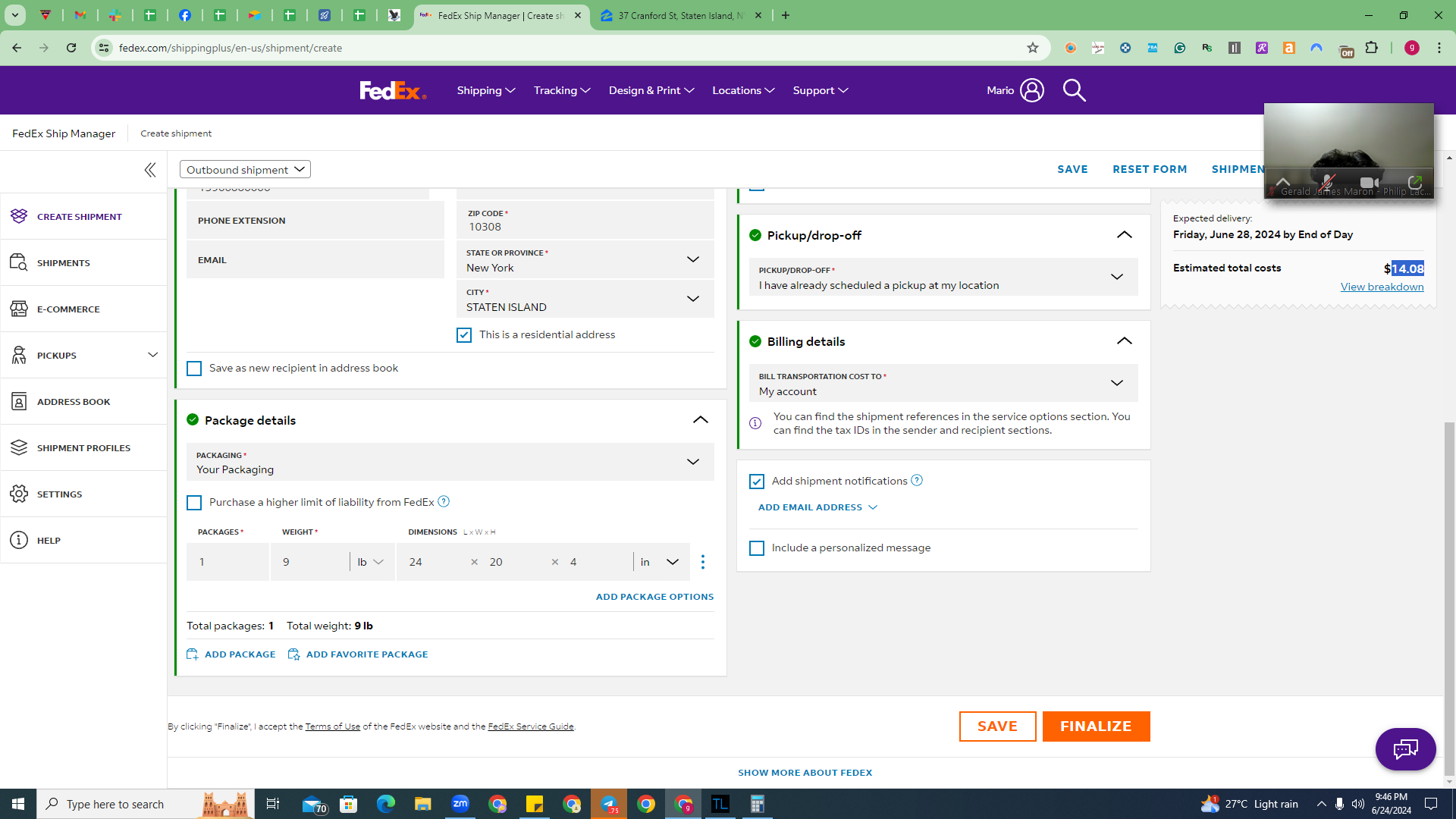Screen dimensions: 1456x819
Task: Open the View breakdown link
Action: point(1382,287)
